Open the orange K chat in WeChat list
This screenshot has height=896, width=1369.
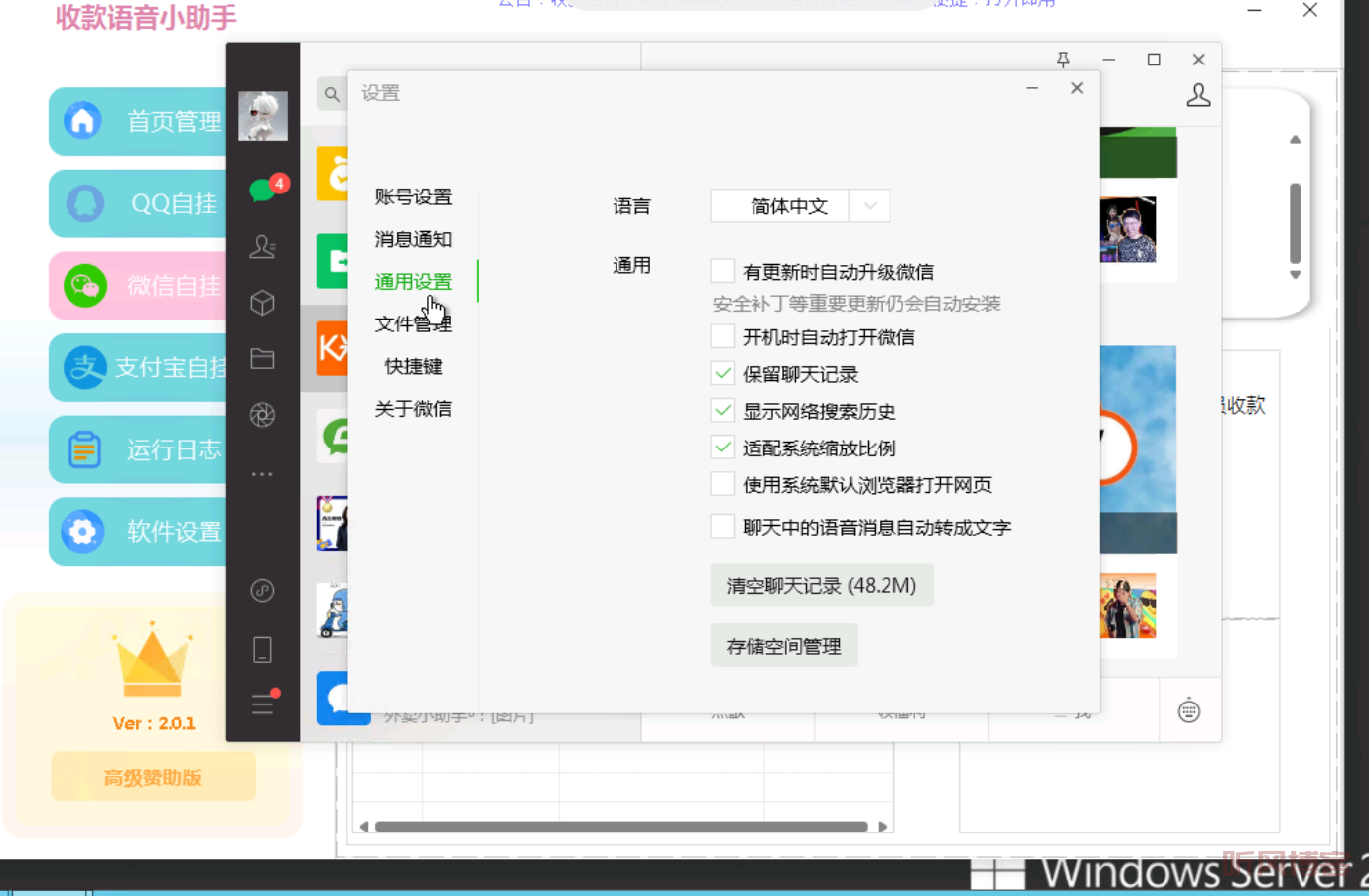[333, 348]
